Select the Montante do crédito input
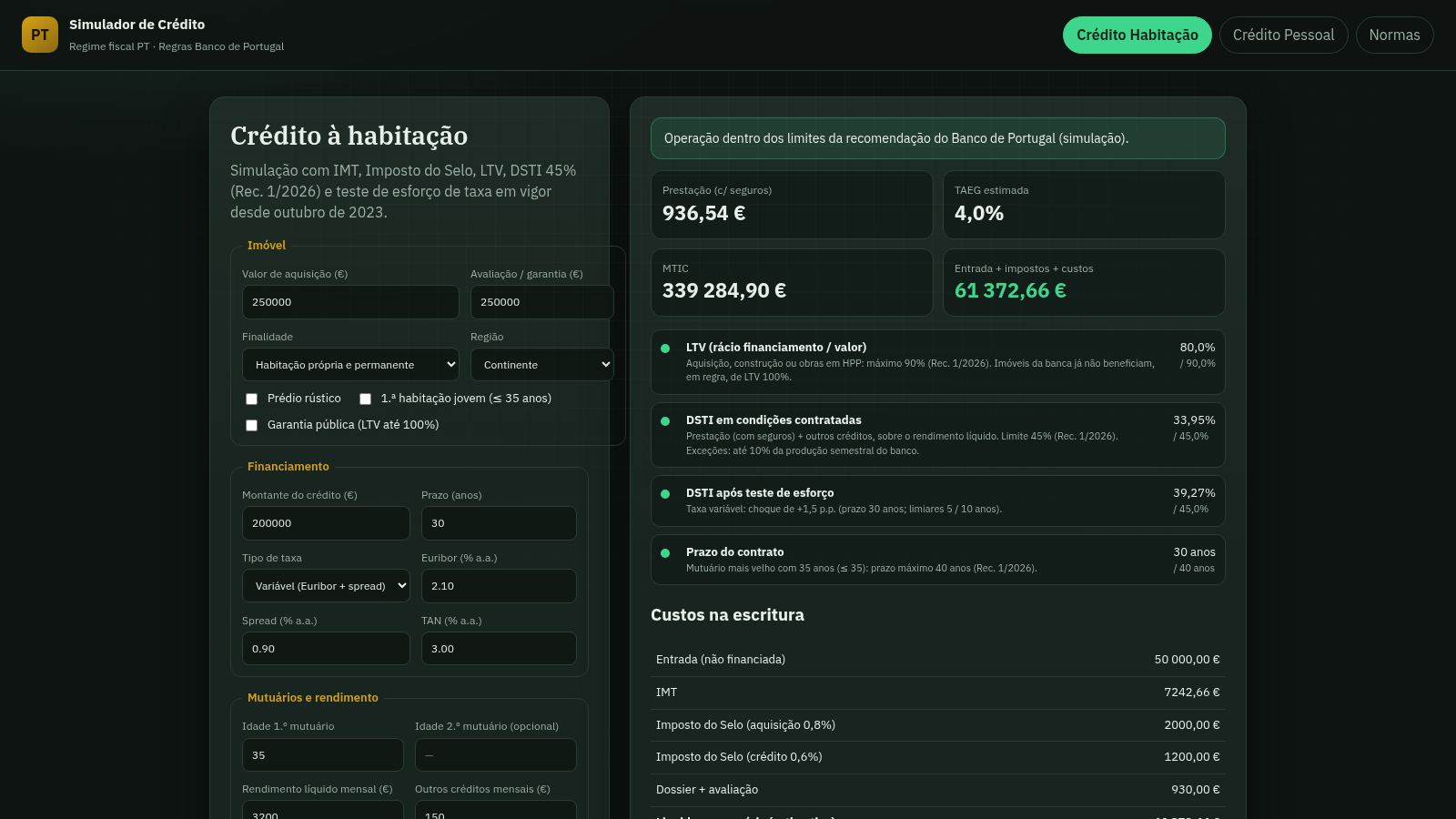1456x819 pixels. pyautogui.click(x=326, y=523)
